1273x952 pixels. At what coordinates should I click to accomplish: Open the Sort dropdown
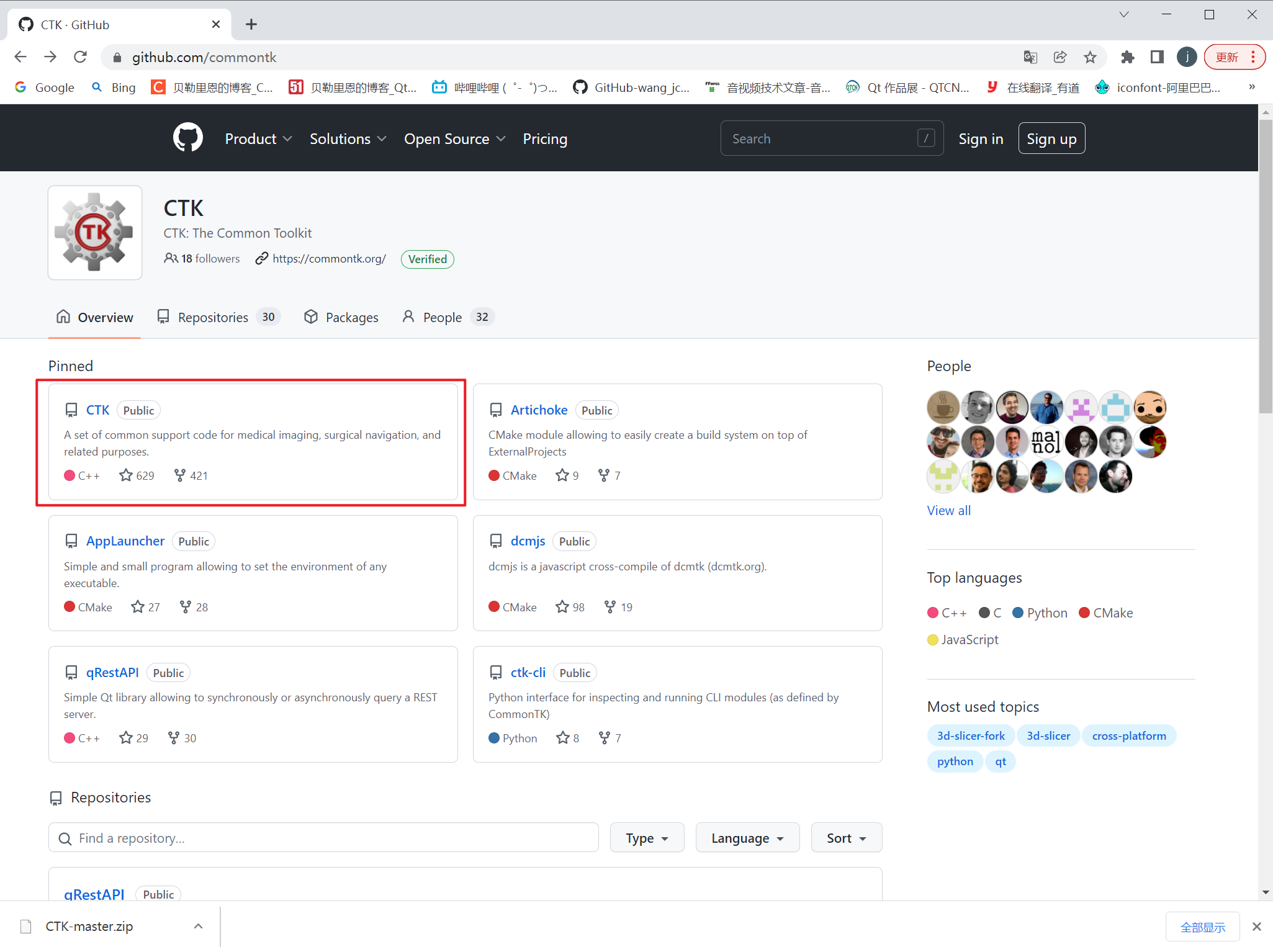click(x=846, y=838)
